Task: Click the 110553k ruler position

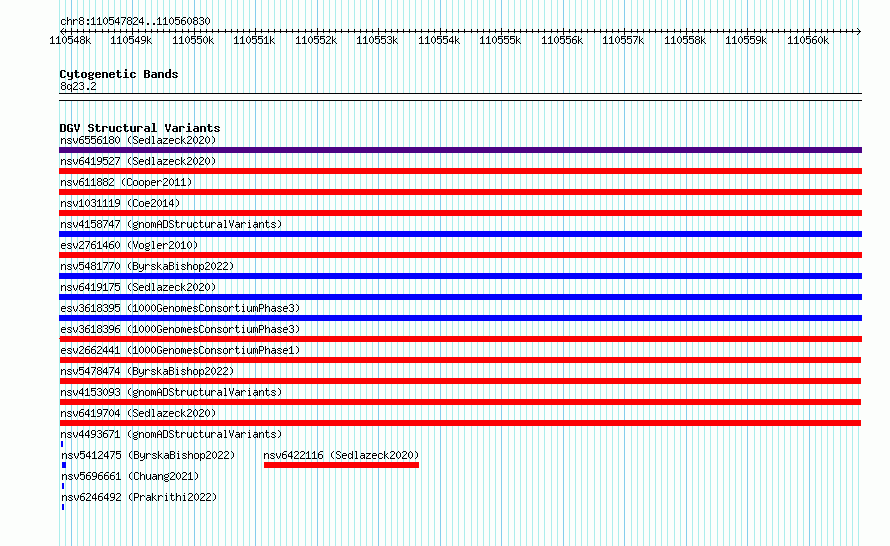Action: click(377, 40)
